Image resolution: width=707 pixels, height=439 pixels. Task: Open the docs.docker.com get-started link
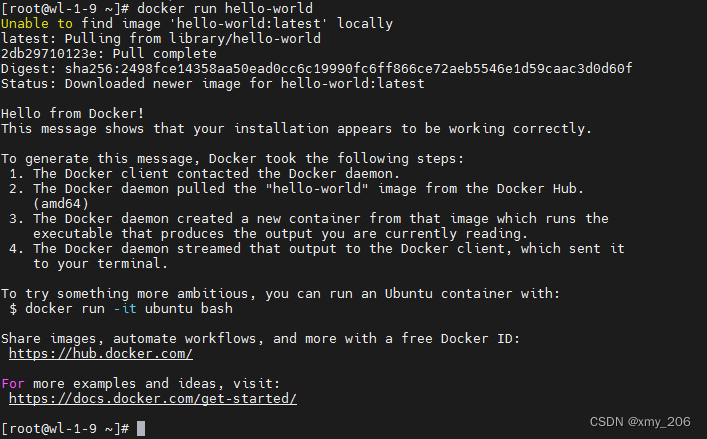153,399
